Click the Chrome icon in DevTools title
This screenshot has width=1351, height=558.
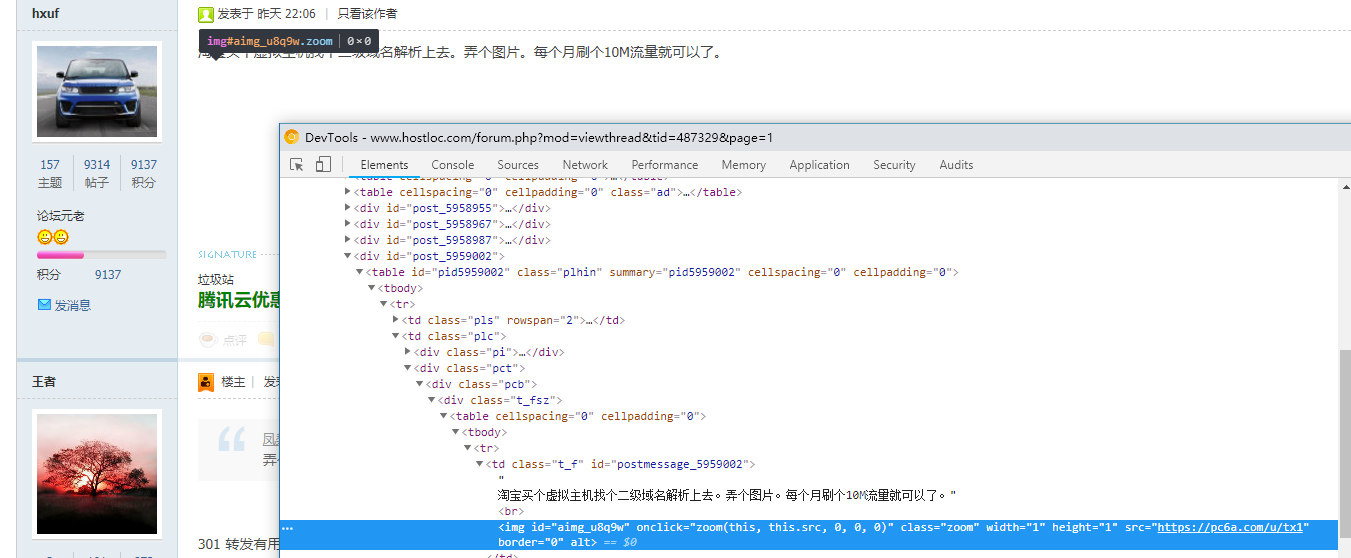[292, 137]
